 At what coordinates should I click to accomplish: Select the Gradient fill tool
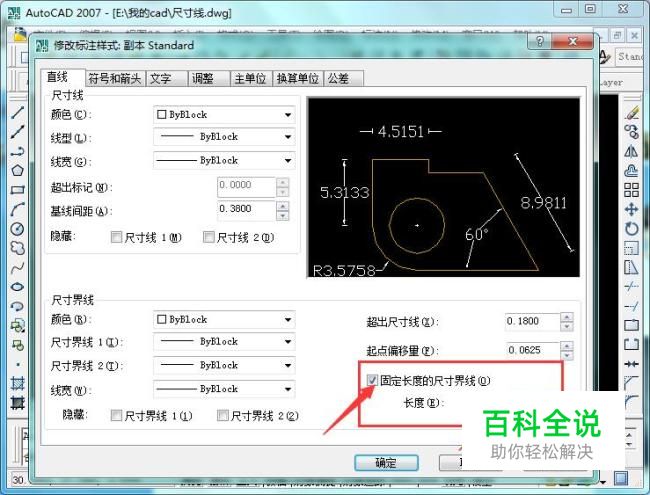pyautogui.click(x=17, y=403)
